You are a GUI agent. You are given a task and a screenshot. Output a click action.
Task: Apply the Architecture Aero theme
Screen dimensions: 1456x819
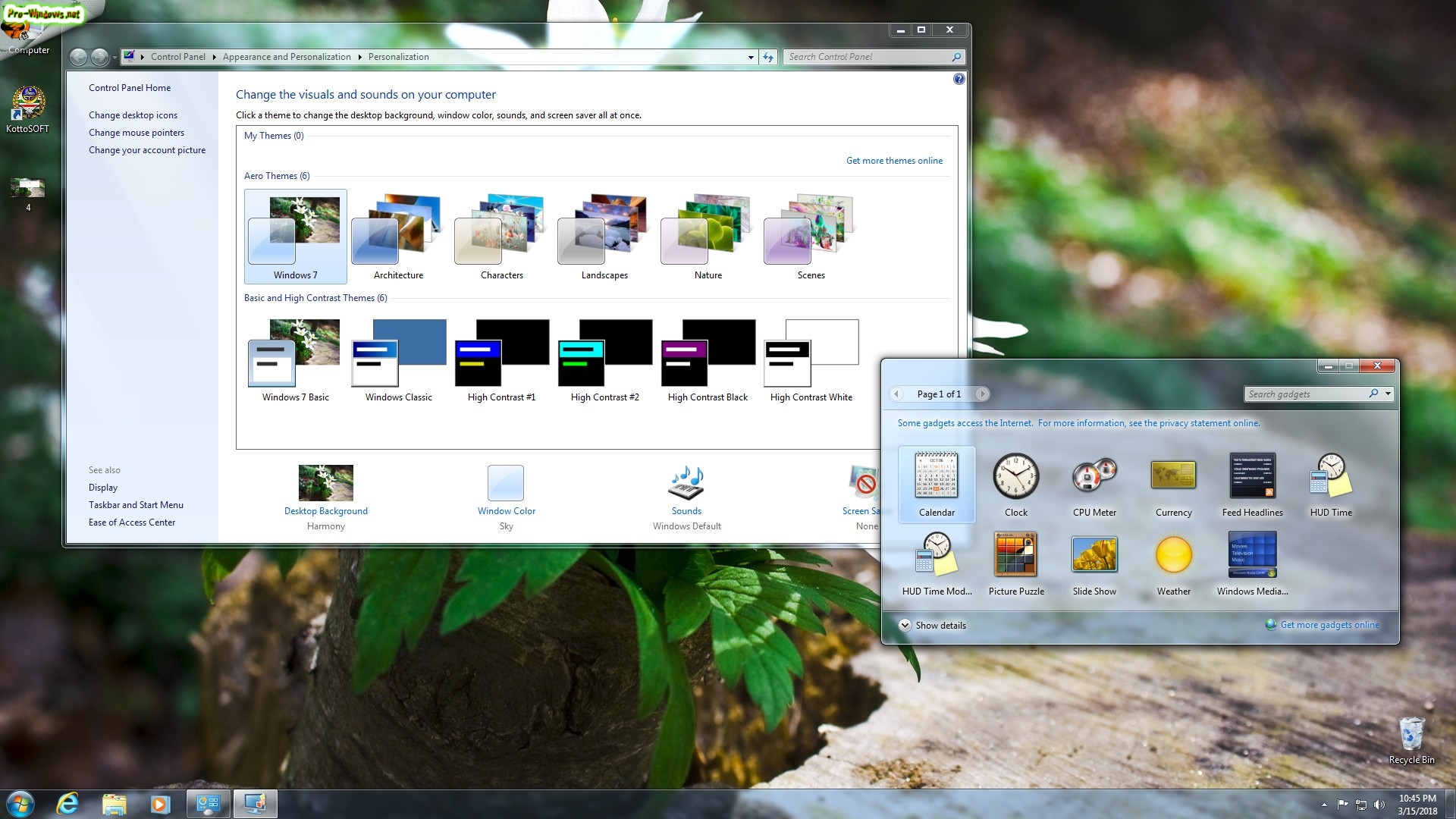[398, 232]
